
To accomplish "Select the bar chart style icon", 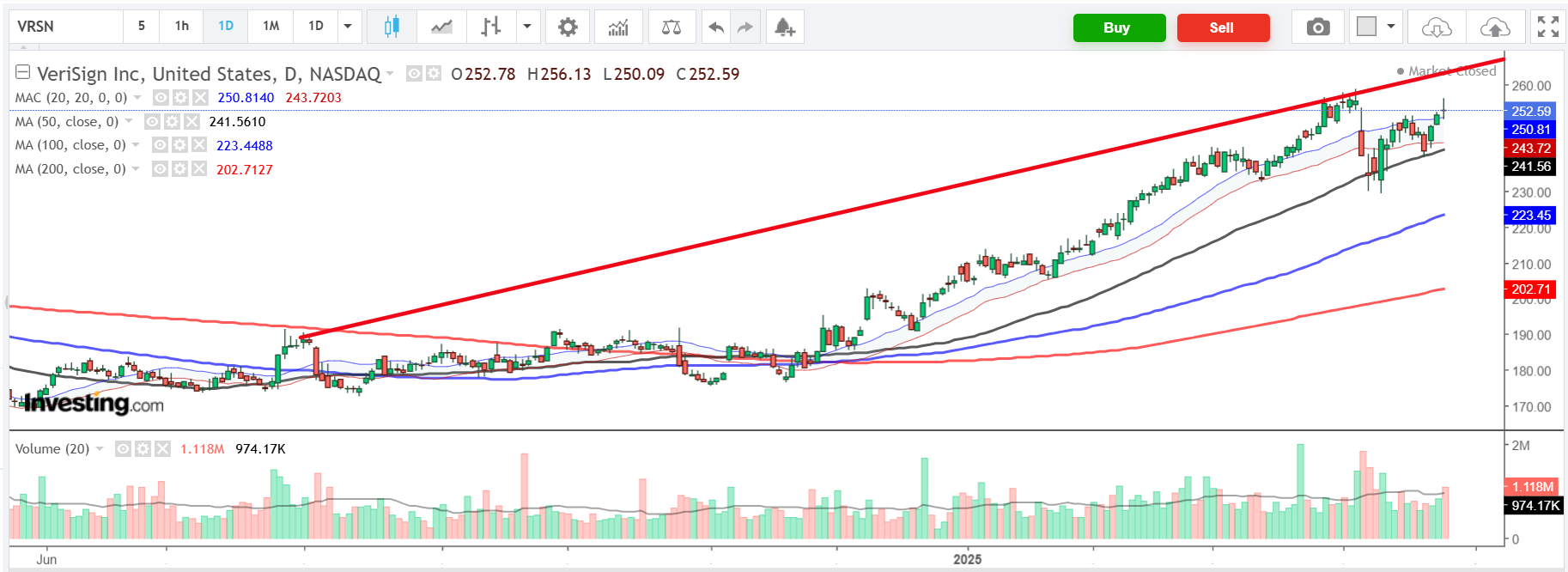I will [491, 27].
